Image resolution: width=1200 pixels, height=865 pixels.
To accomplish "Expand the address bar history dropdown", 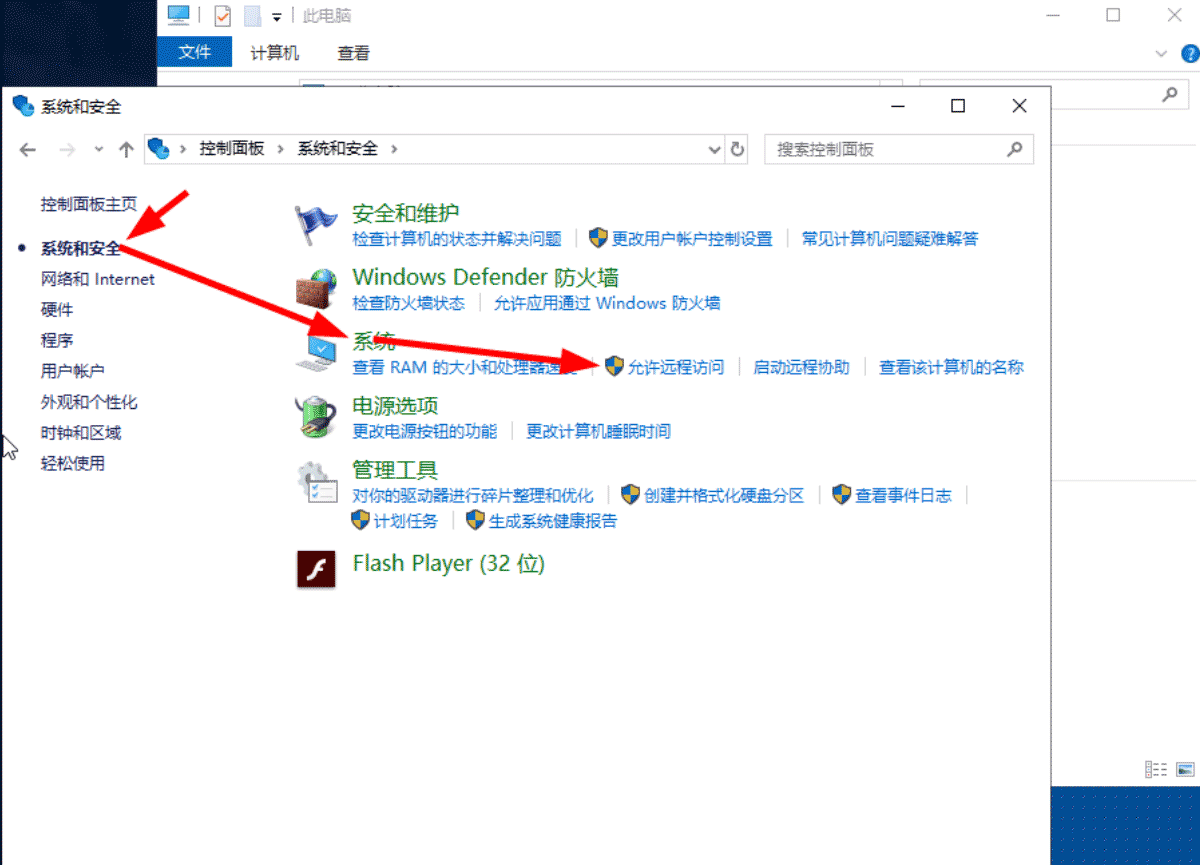I will point(714,149).
